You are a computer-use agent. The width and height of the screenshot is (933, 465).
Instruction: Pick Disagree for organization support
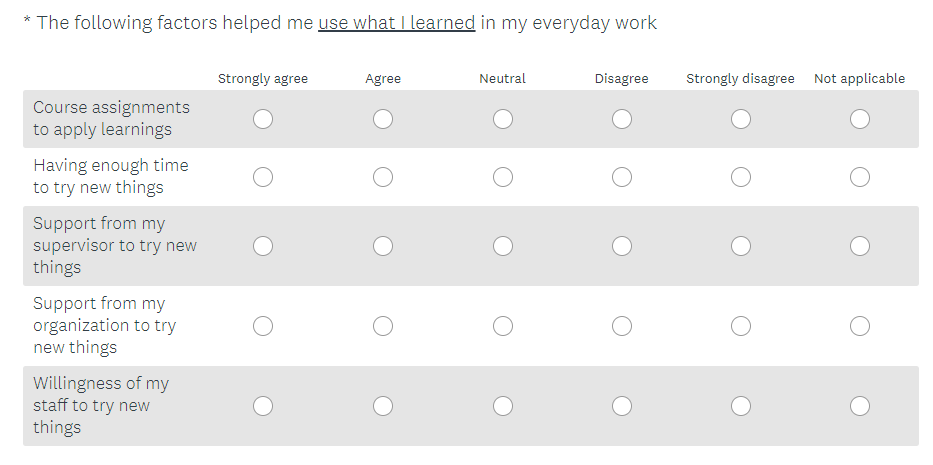[x=622, y=326]
